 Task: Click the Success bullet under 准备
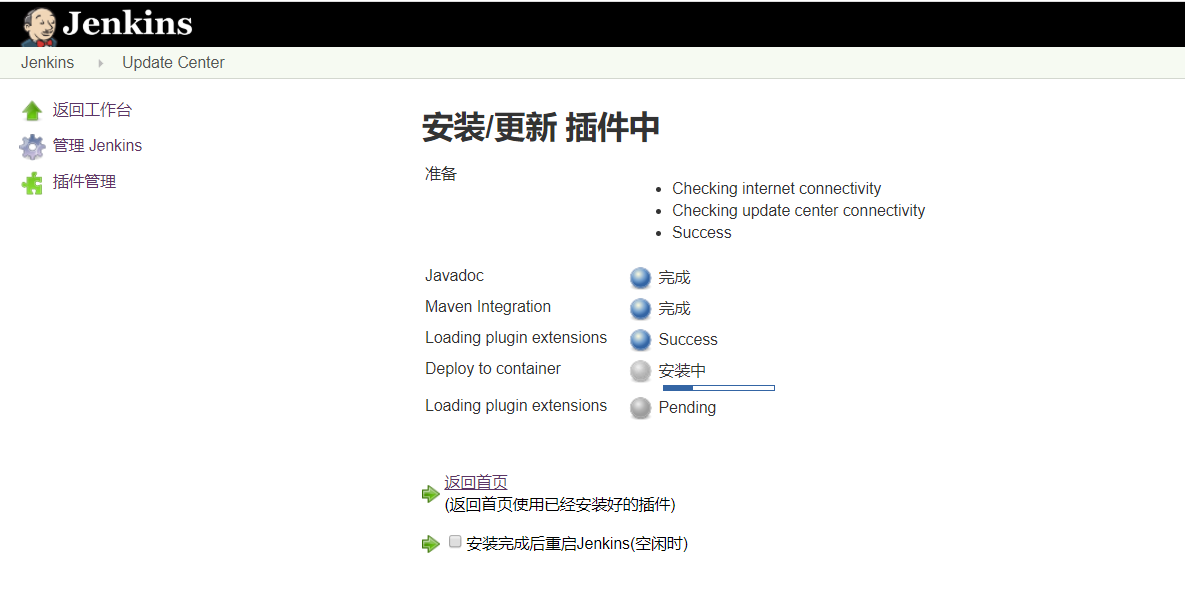click(x=701, y=233)
